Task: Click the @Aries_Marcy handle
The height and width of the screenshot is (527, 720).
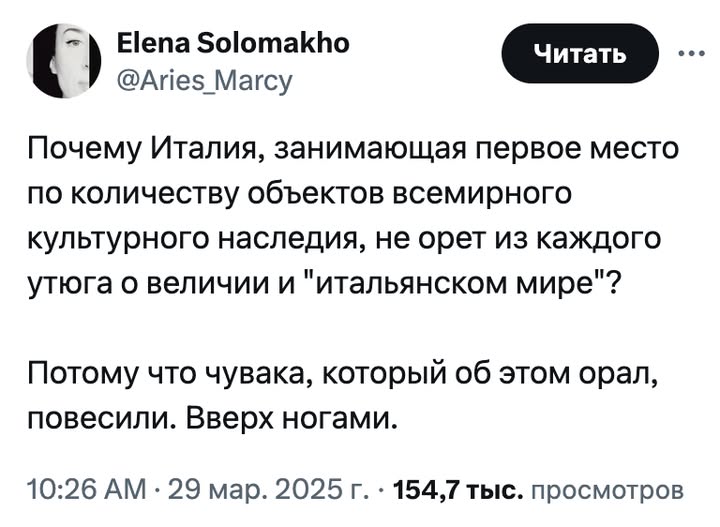Action: 206,77
